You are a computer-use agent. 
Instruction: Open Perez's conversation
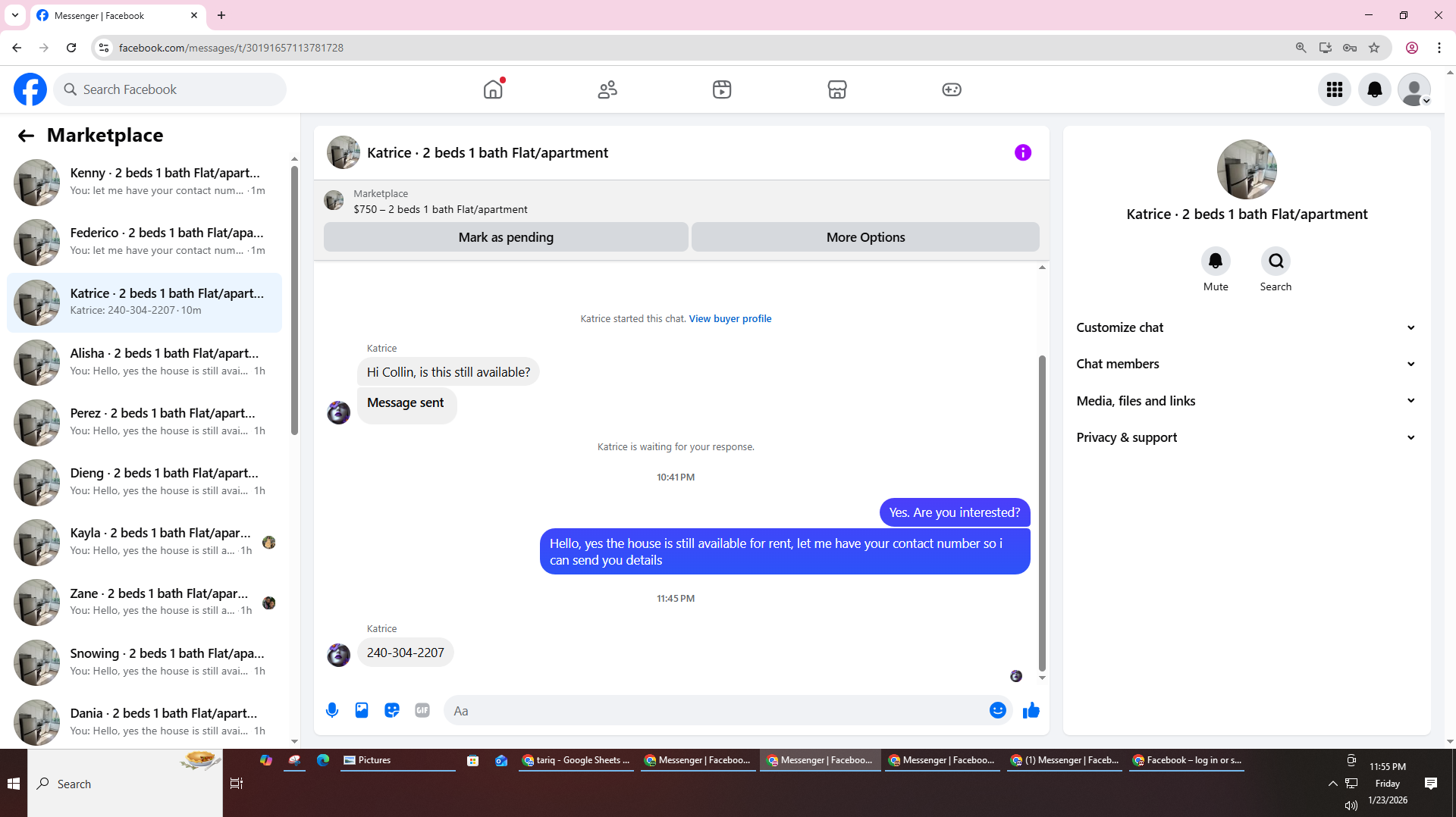[144, 422]
